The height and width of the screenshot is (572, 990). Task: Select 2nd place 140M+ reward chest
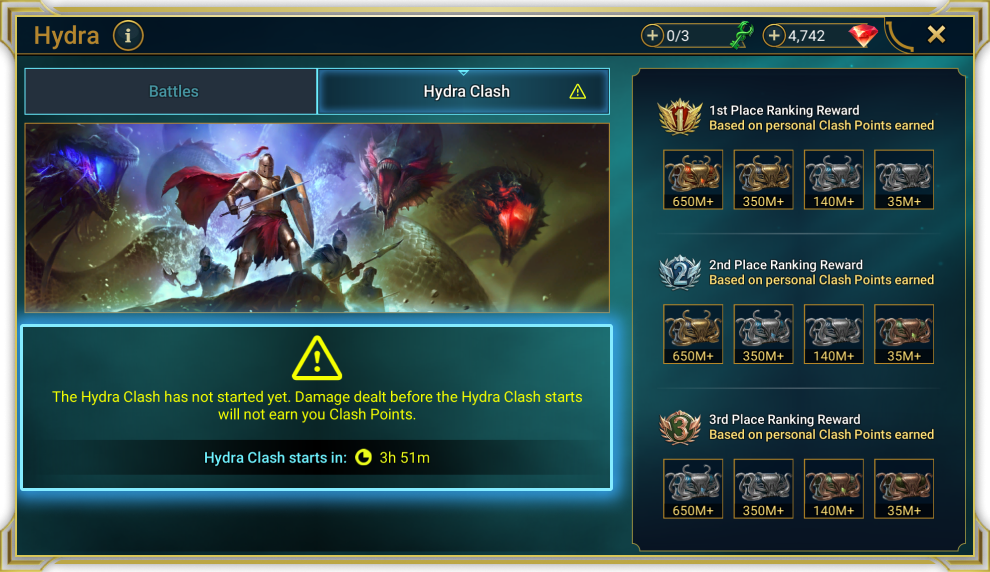(x=833, y=334)
